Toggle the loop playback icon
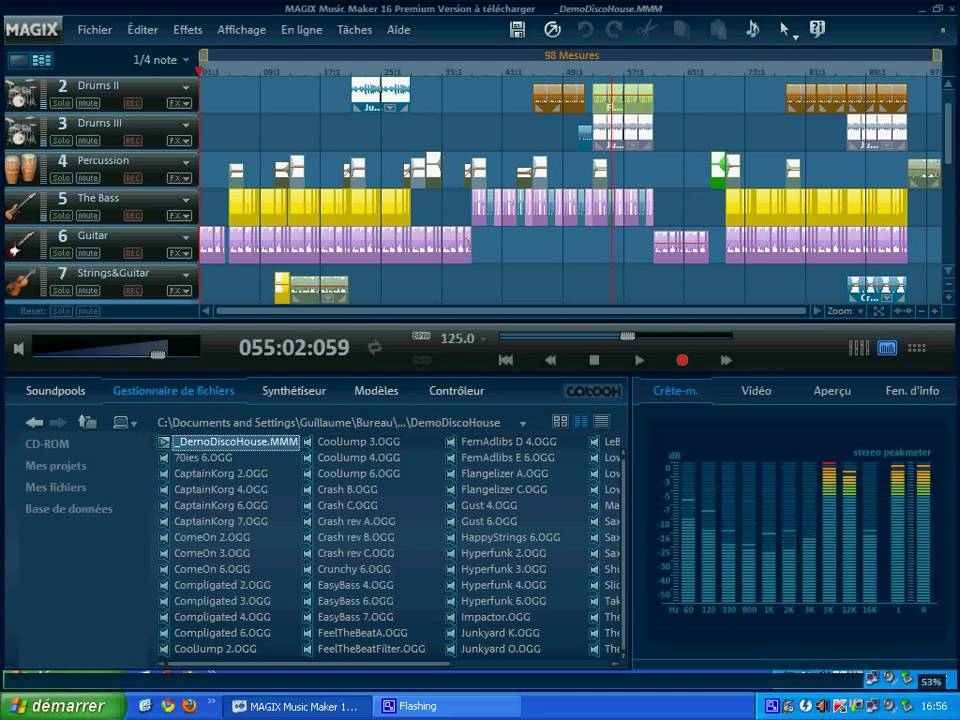 tap(375, 348)
